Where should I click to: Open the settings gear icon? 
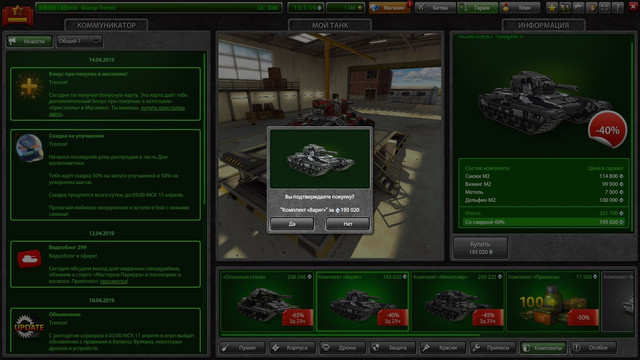578,8
